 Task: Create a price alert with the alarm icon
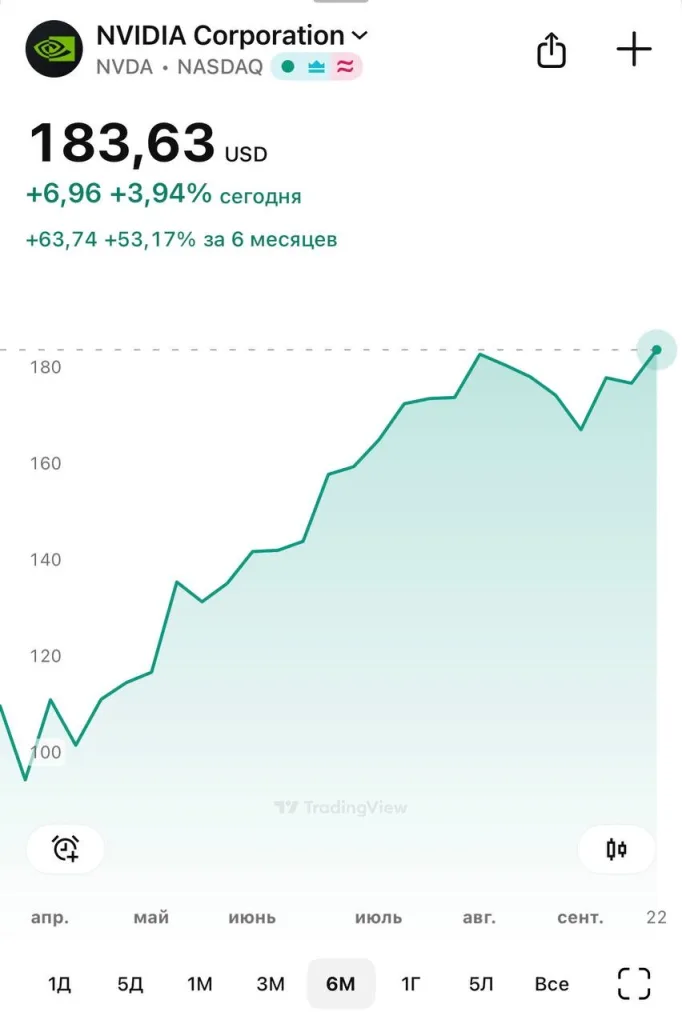(66, 849)
